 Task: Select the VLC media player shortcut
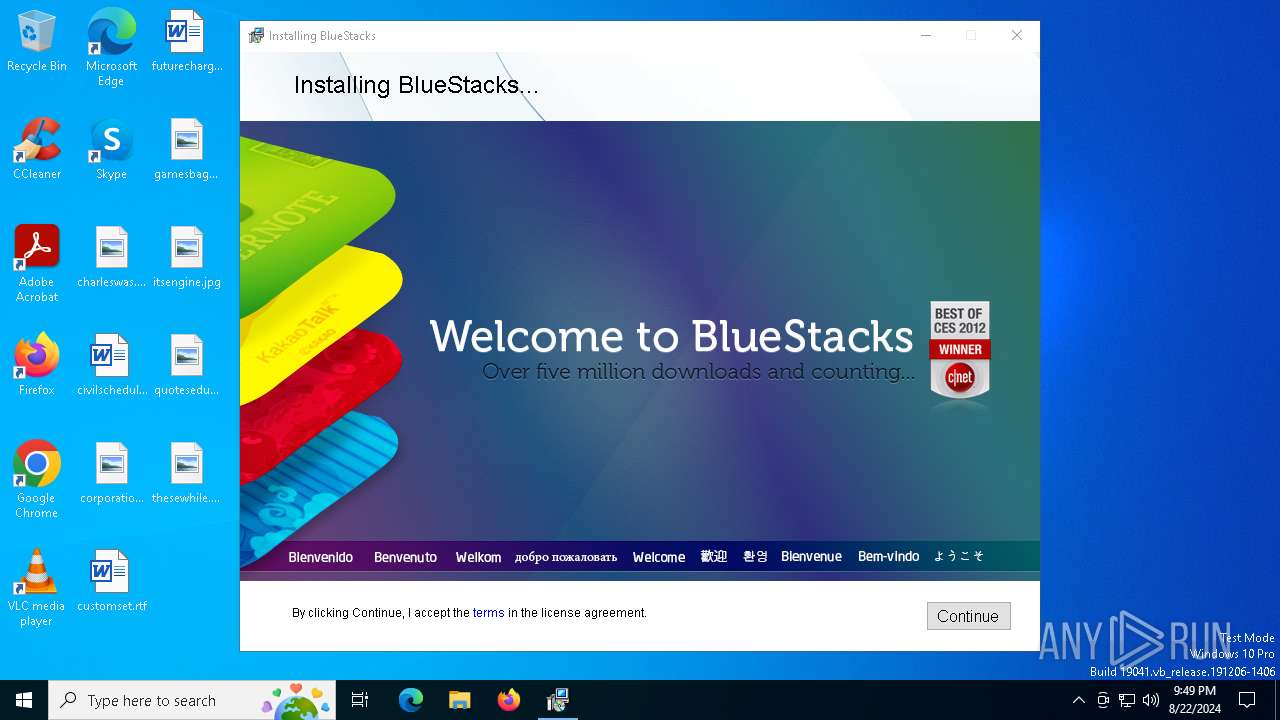[37, 587]
